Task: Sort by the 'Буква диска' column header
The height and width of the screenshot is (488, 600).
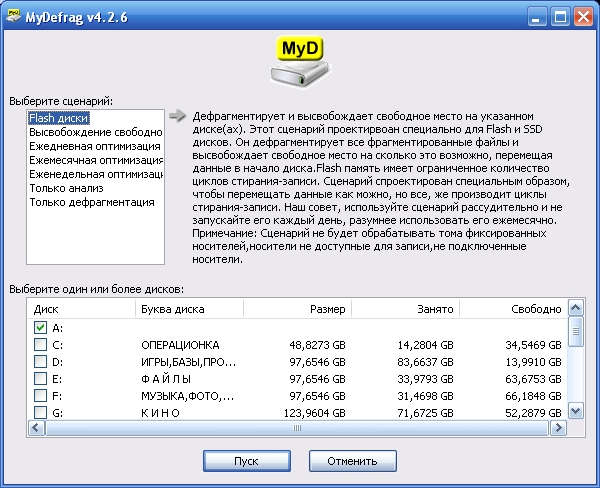Action: click(189, 309)
